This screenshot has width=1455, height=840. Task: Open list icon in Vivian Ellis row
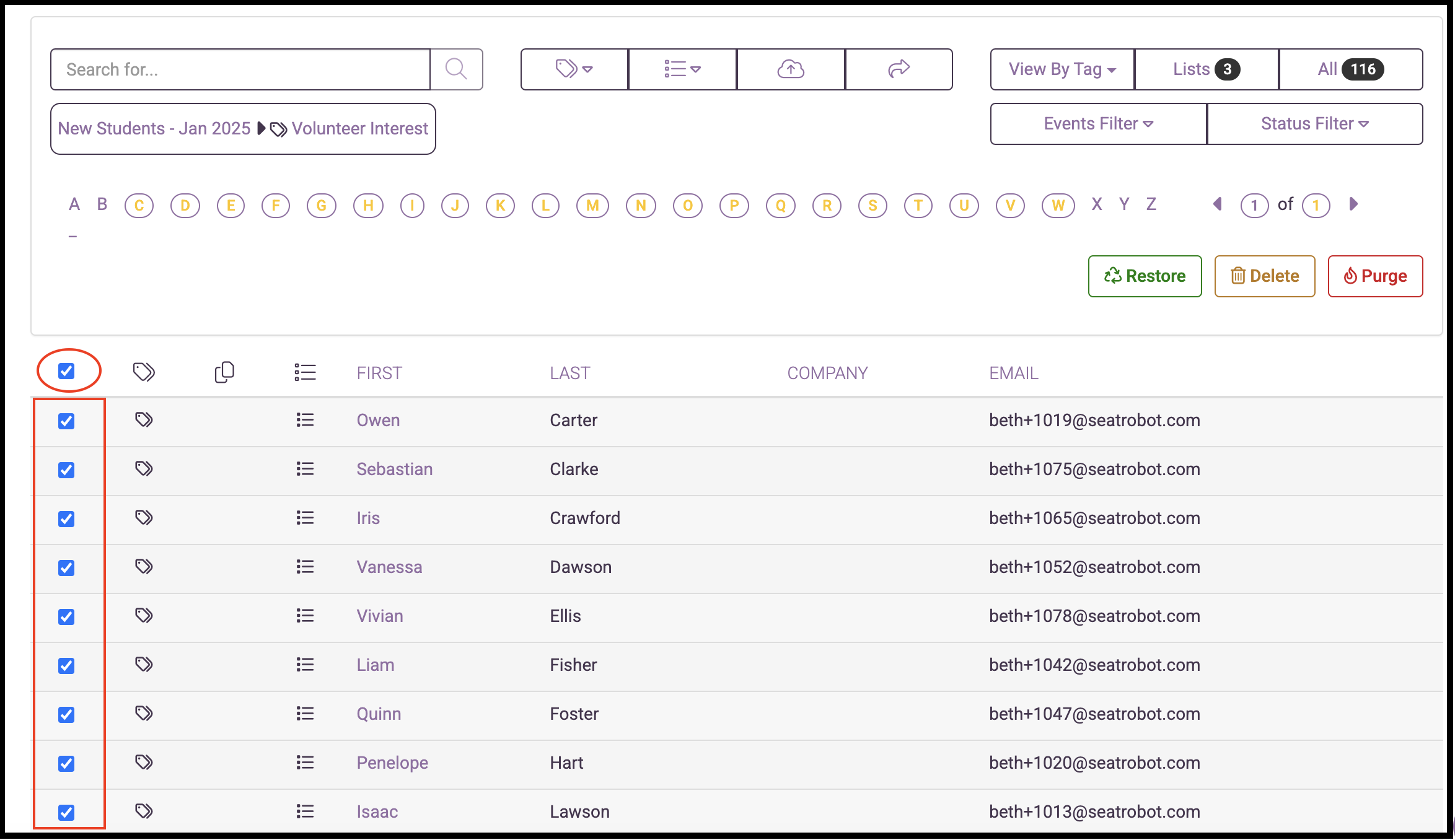(305, 616)
